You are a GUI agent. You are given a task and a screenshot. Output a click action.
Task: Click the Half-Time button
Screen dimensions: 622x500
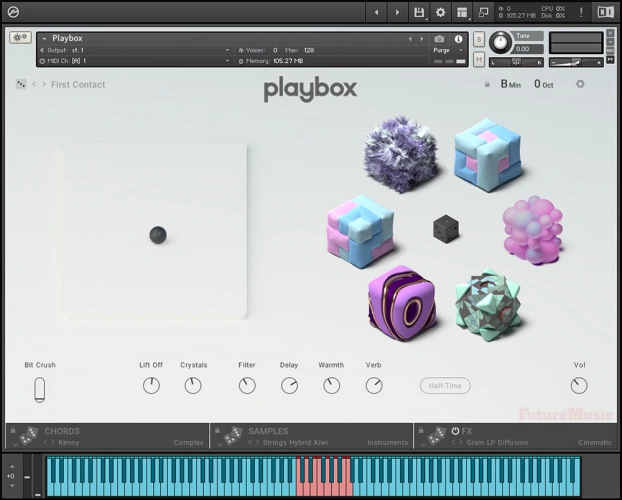coord(445,386)
